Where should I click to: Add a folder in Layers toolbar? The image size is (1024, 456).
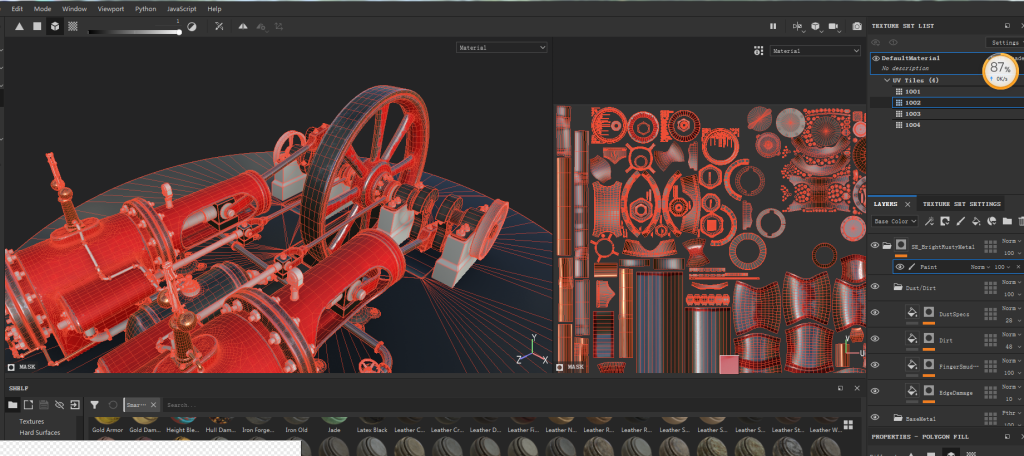point(1007,221)
